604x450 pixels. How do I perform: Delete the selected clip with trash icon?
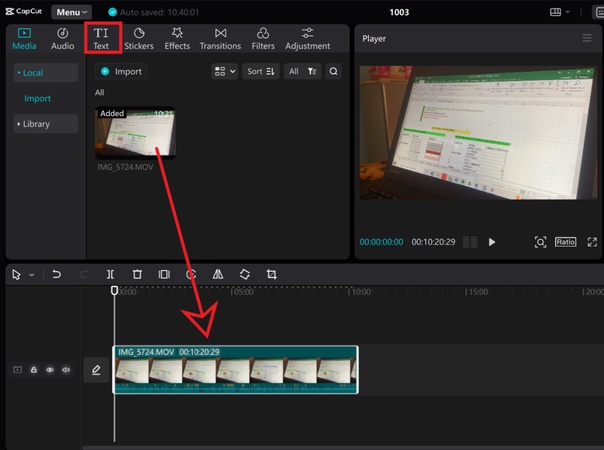(137, 274)
